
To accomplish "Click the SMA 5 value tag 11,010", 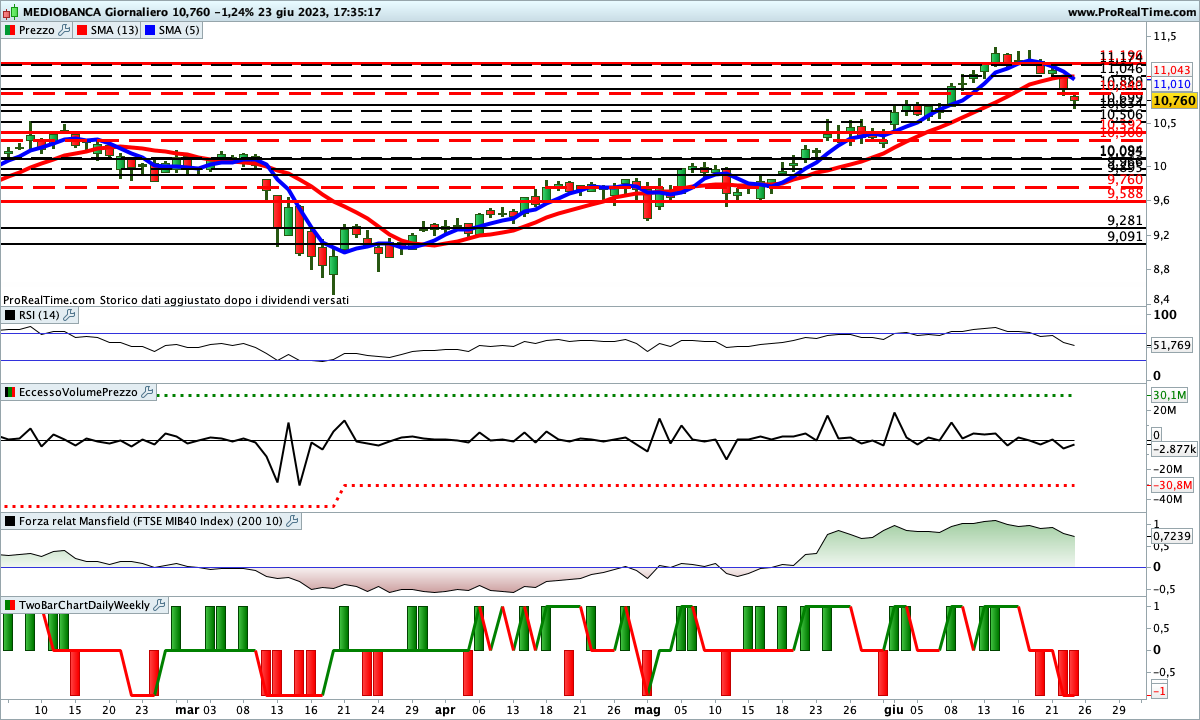I will [1172, 85].
